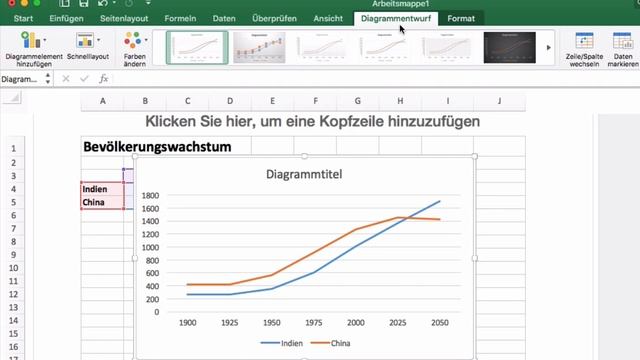Open the Format tab
This screenshot has height=360, width=640.
461,18
